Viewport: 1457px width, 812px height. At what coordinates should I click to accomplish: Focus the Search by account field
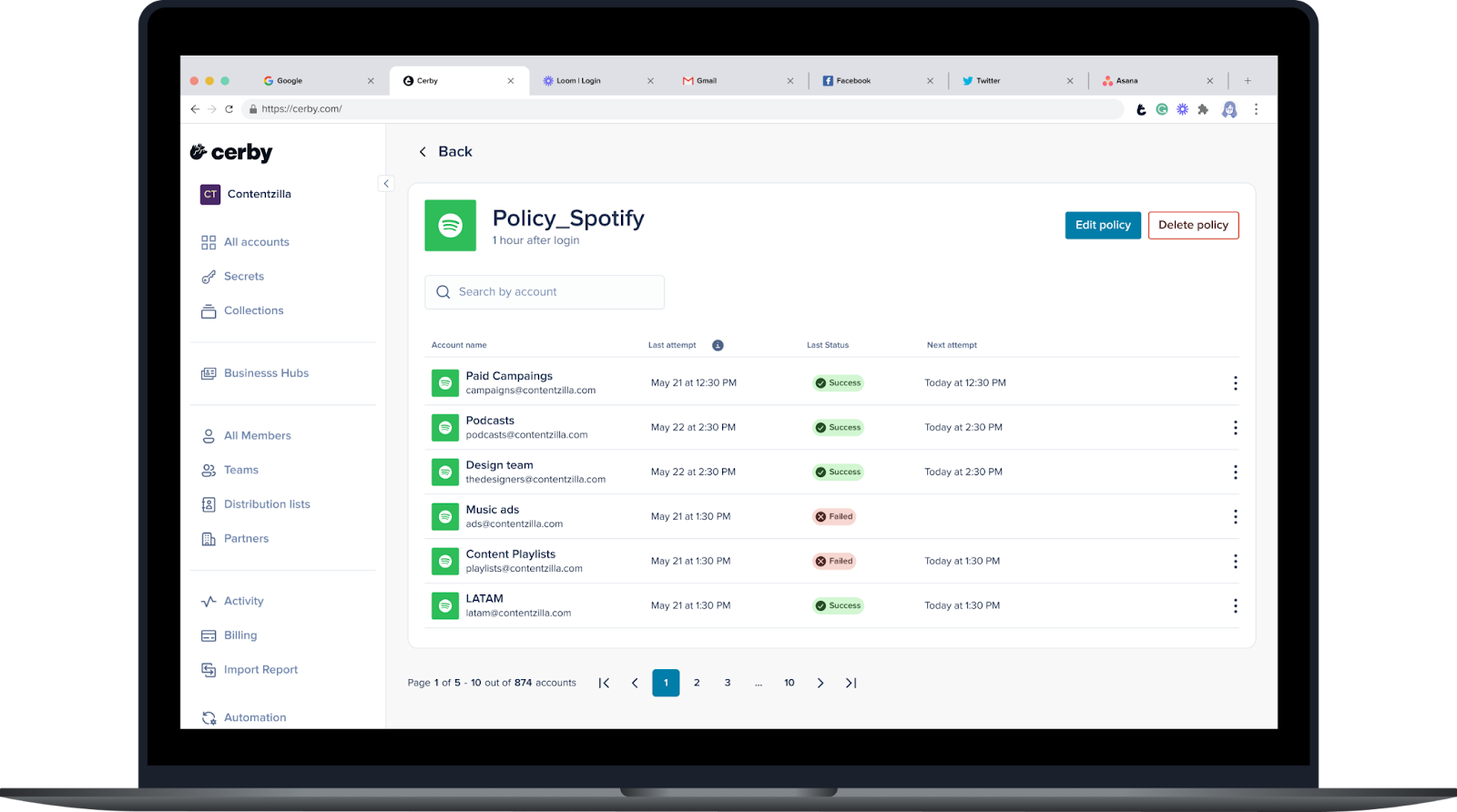pos(545,292)
